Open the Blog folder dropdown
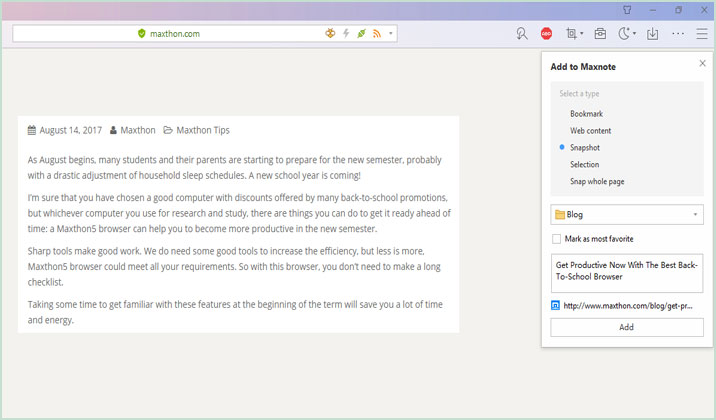 pyautogui.click(x=626, y=215)
